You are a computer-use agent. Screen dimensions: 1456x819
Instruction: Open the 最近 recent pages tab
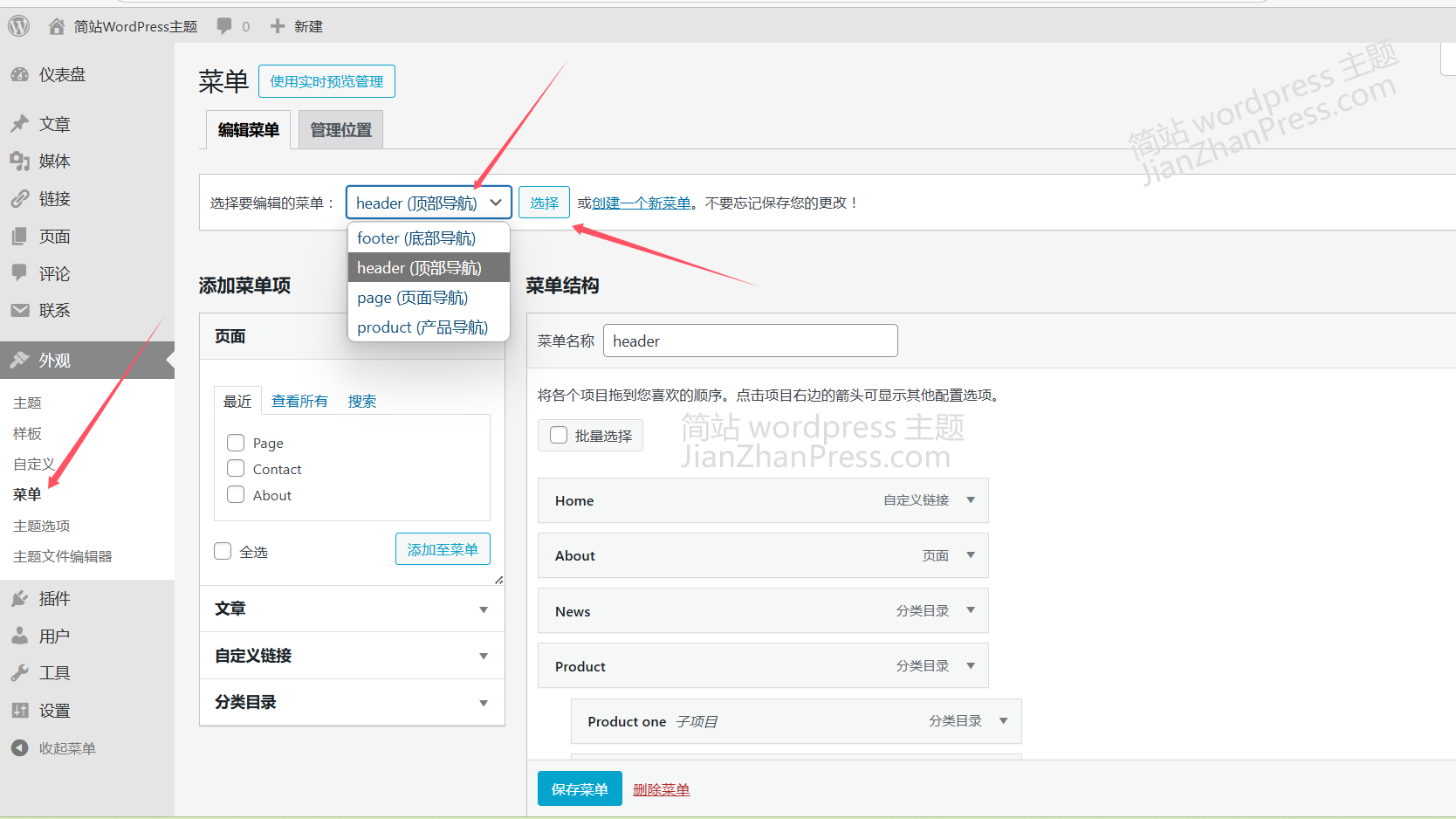[237, 401]
